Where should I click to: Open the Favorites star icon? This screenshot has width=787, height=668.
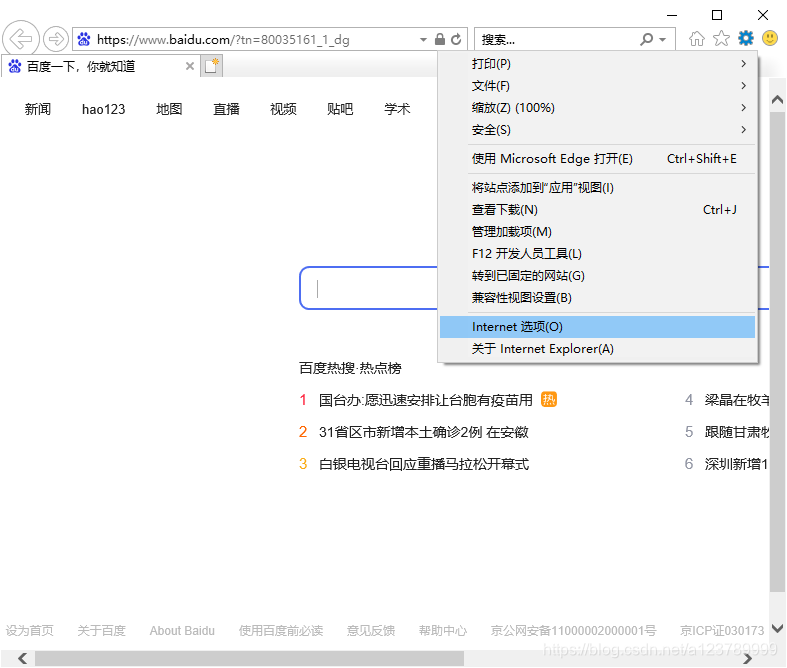[x=721, y=38]
